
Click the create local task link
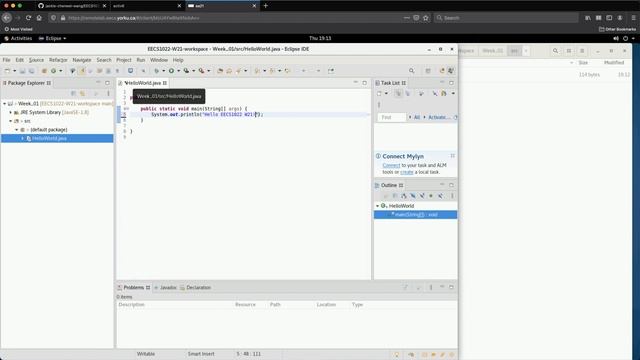coord(407,172)
